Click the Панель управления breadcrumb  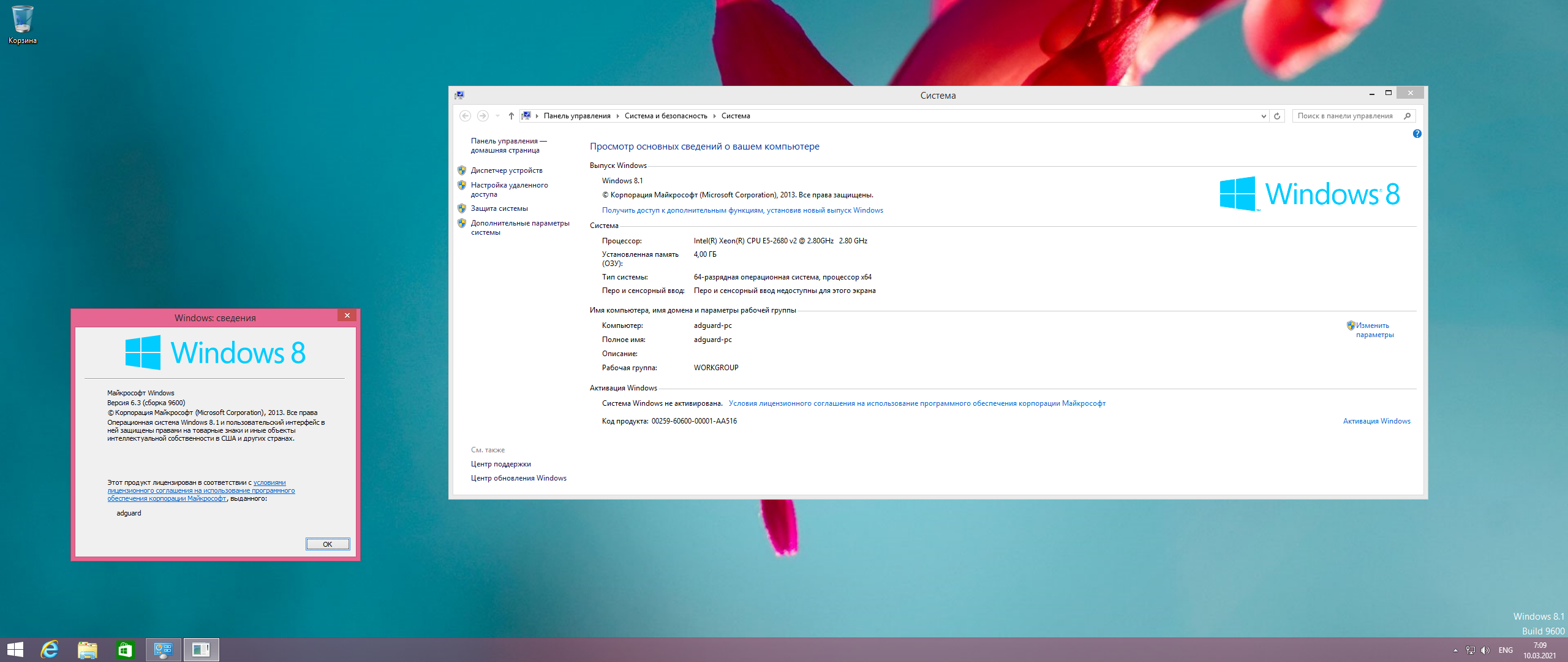pos(576,116)
